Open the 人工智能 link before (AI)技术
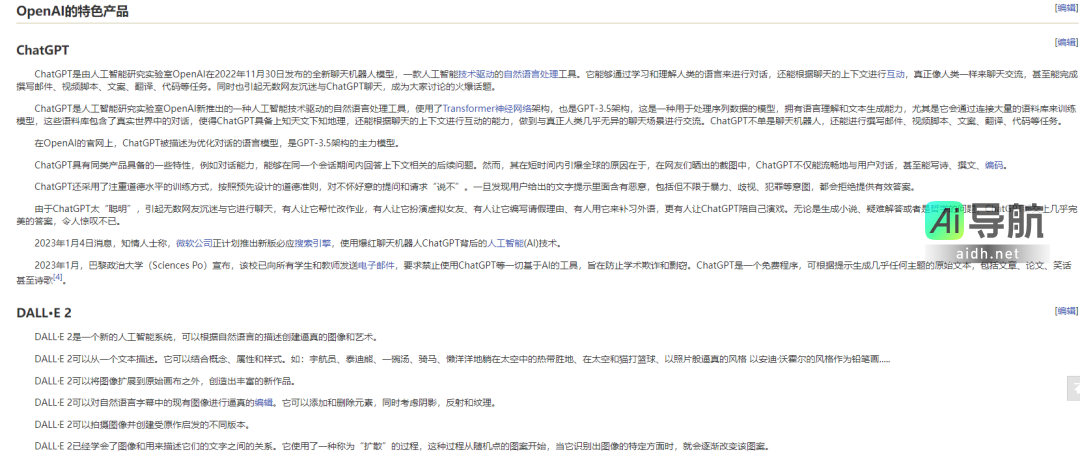1080x465 pixels. click(506, 243)
